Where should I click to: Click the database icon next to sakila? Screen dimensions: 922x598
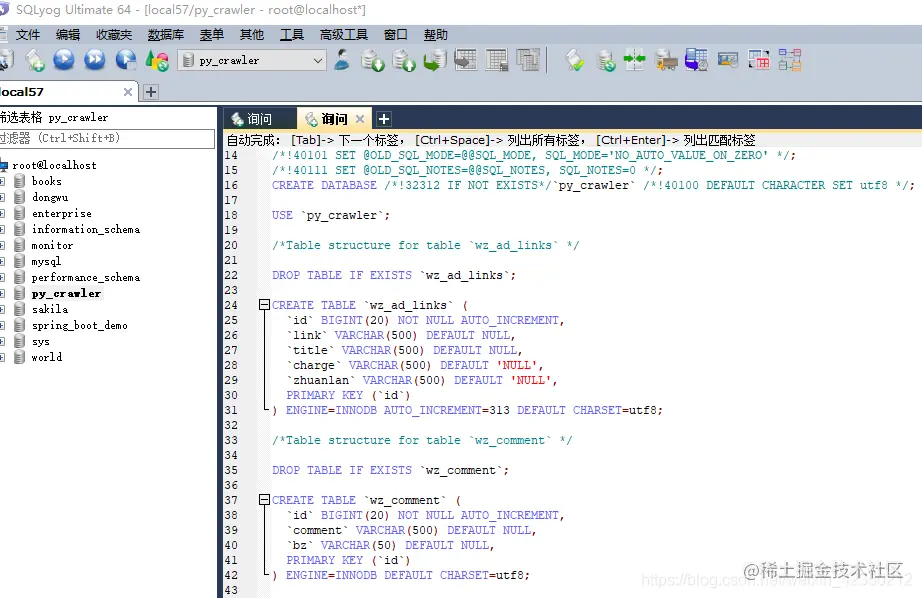point(20,309)
